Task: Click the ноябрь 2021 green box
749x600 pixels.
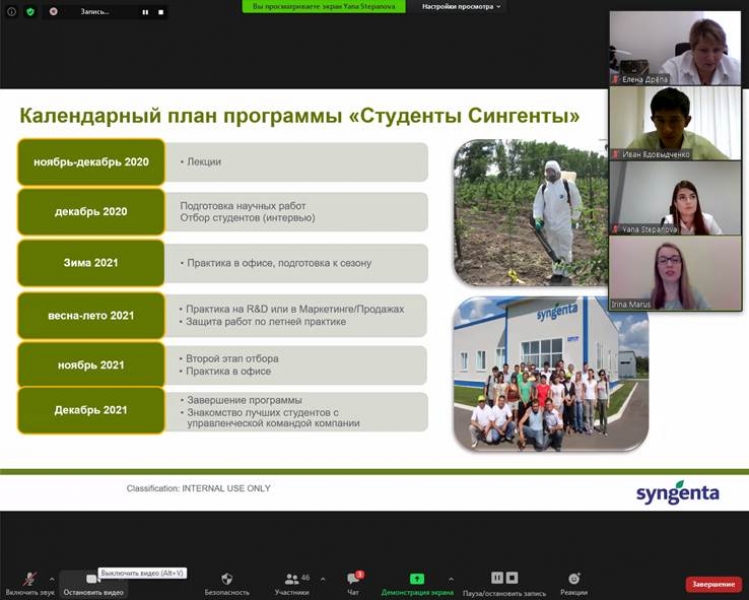Action: [x=91, y=365]
